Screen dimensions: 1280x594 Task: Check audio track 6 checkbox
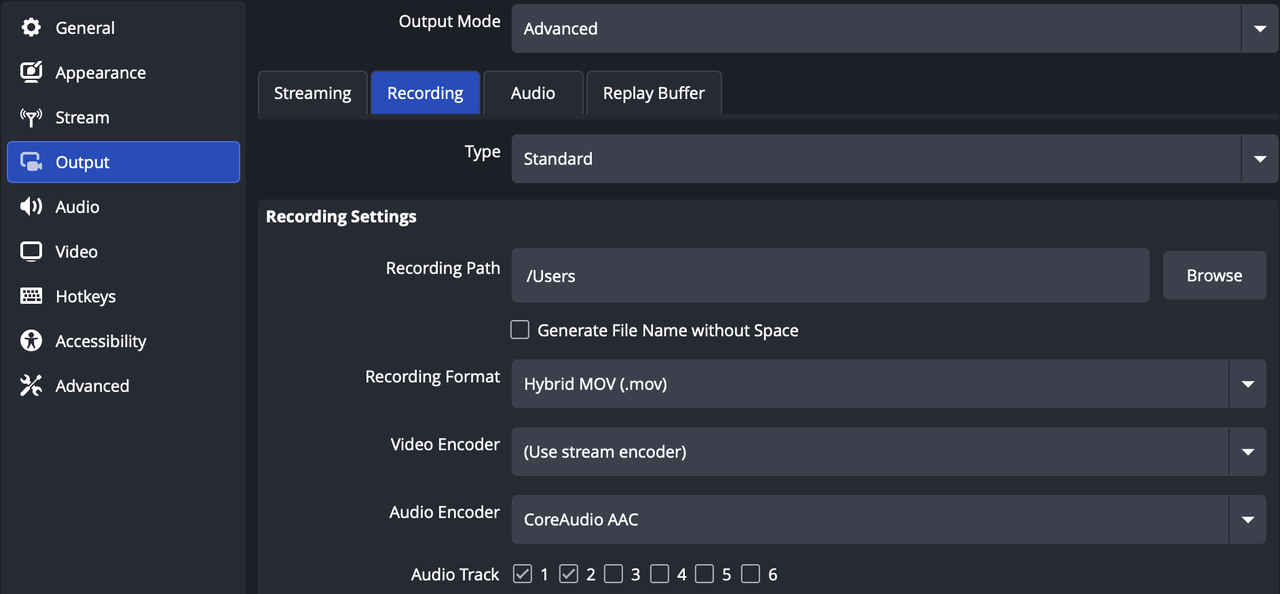point(751,574)
